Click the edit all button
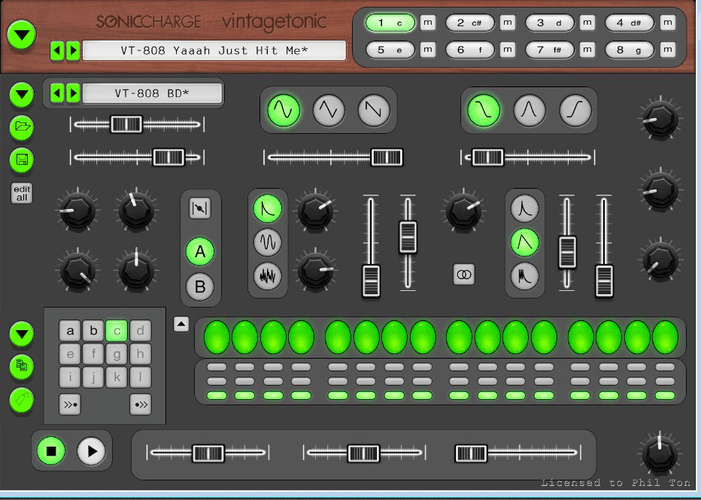This screenshot has width=701, height=500. [x=22, y=193]
